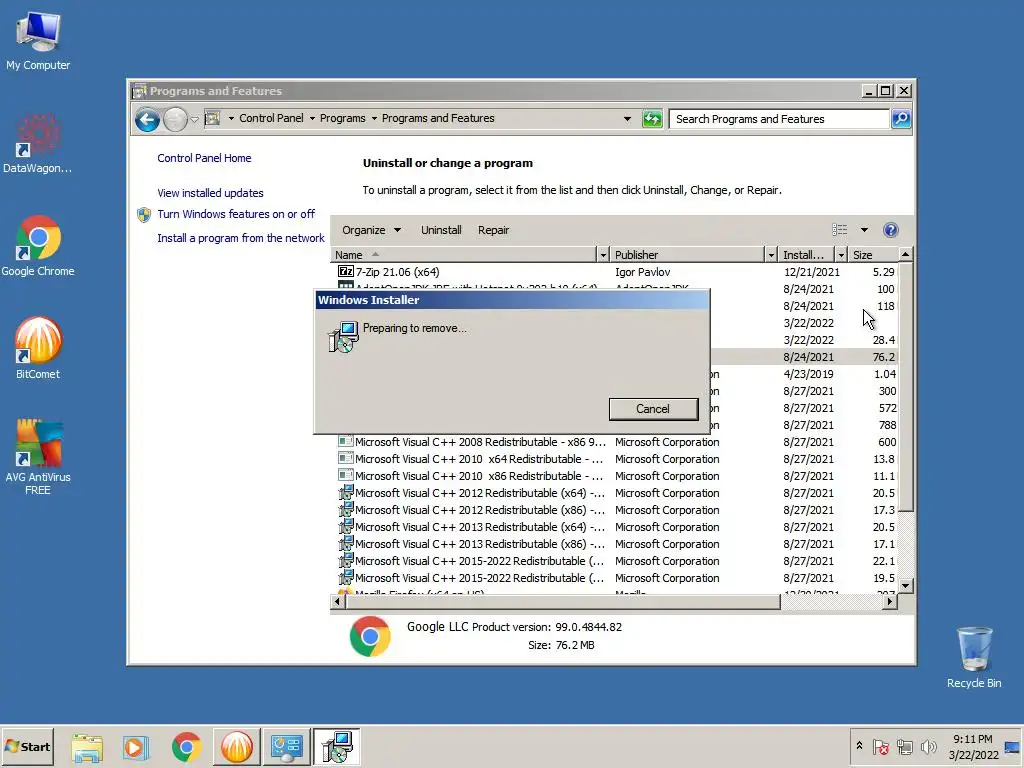Switch to Chrome in the taskbar
Screen dimensions: 1024x768
[186, 747]
